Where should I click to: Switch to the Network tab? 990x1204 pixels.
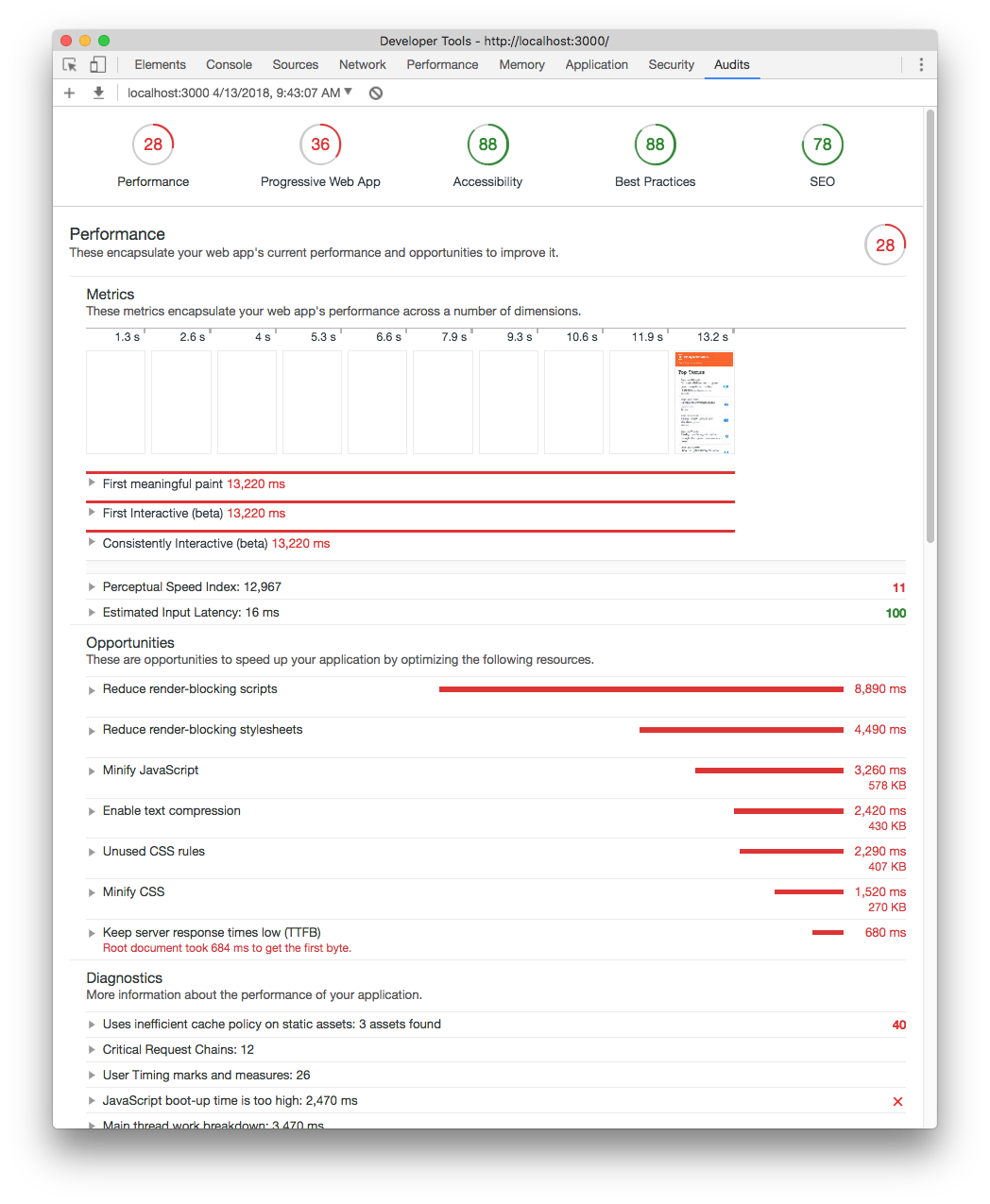[x=362, y=64]
